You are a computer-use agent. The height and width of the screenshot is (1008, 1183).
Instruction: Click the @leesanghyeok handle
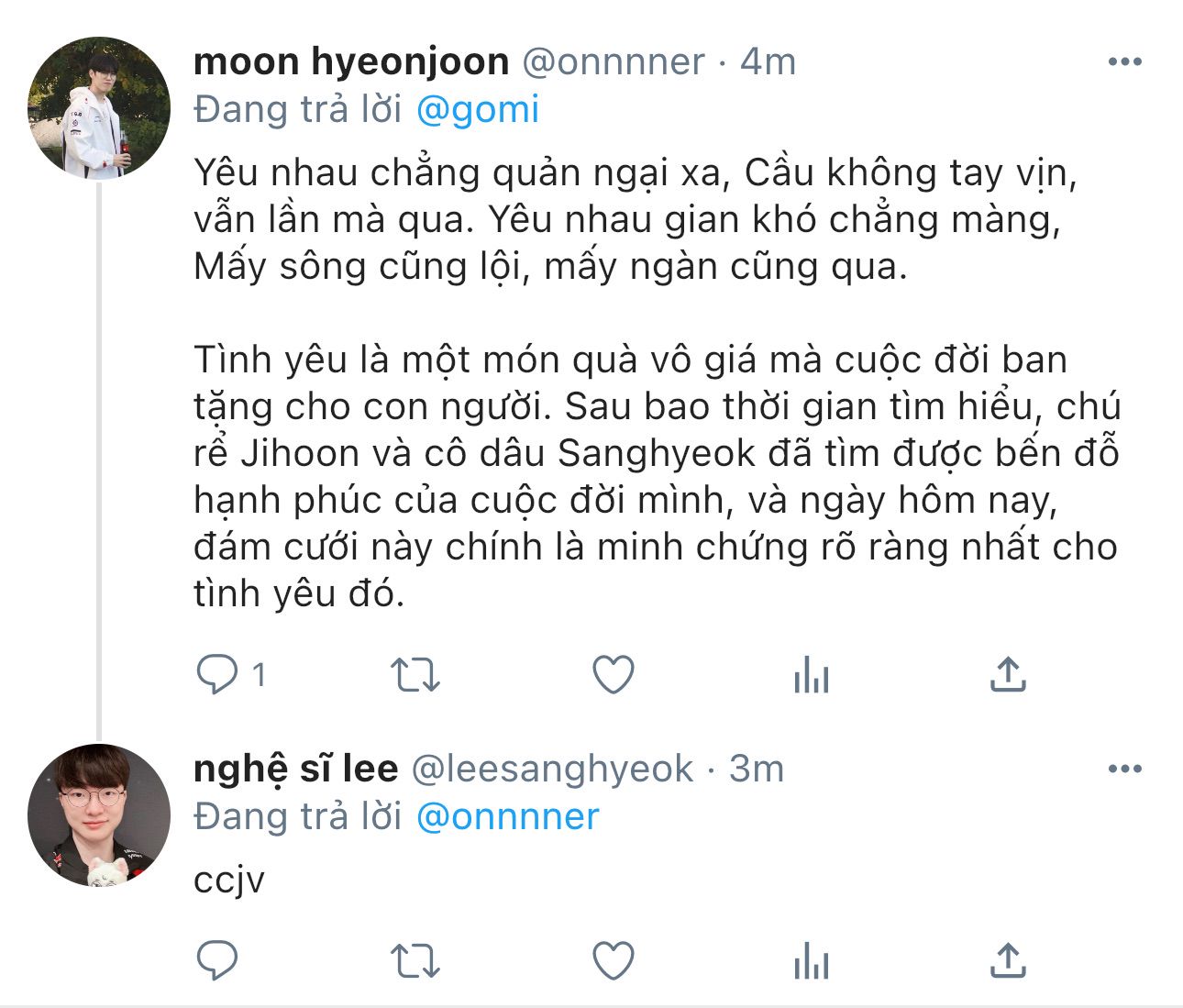pyautogui.click(x=552, y=769)
